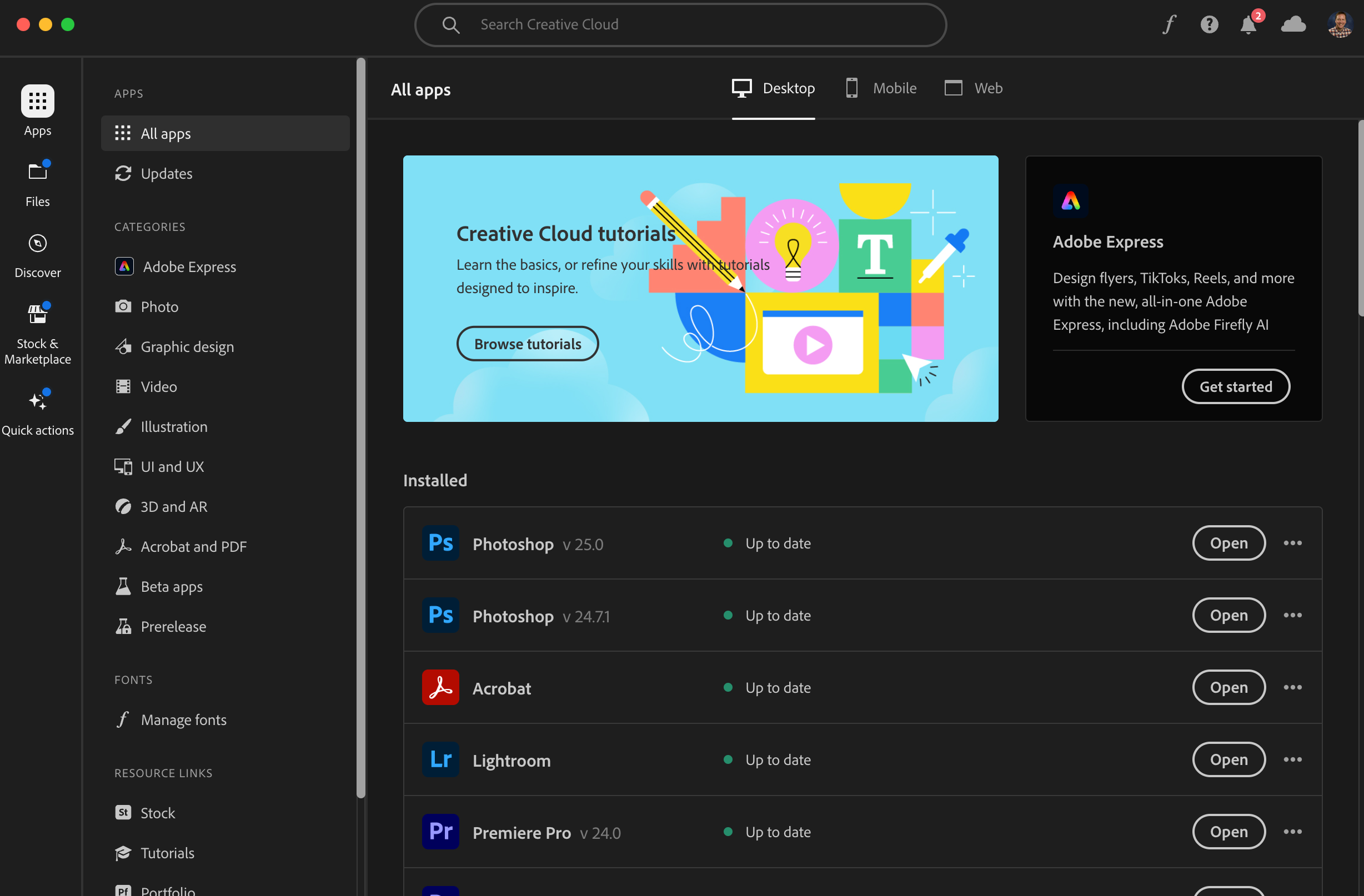Switch to the Mobile tab
This screenshot has height=896, width=1364.
[x=881, y=88]
